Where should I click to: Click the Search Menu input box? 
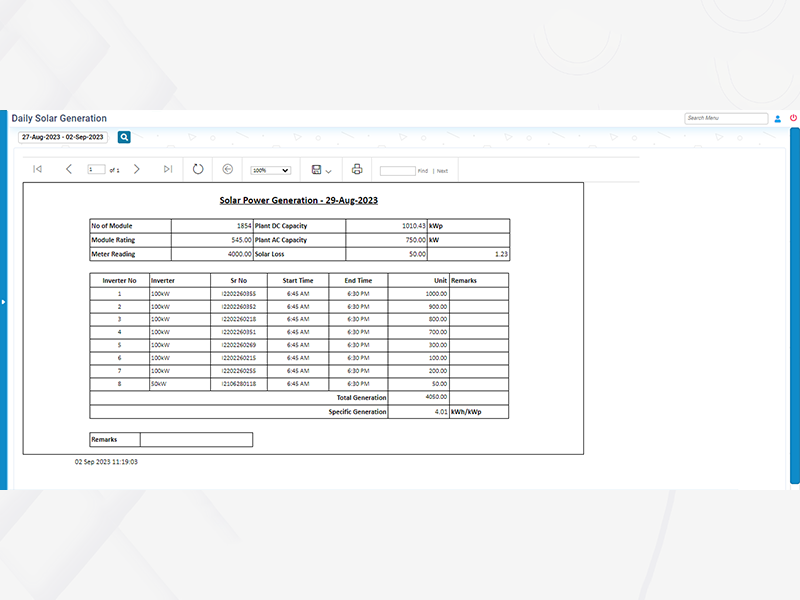coord(726,118)
